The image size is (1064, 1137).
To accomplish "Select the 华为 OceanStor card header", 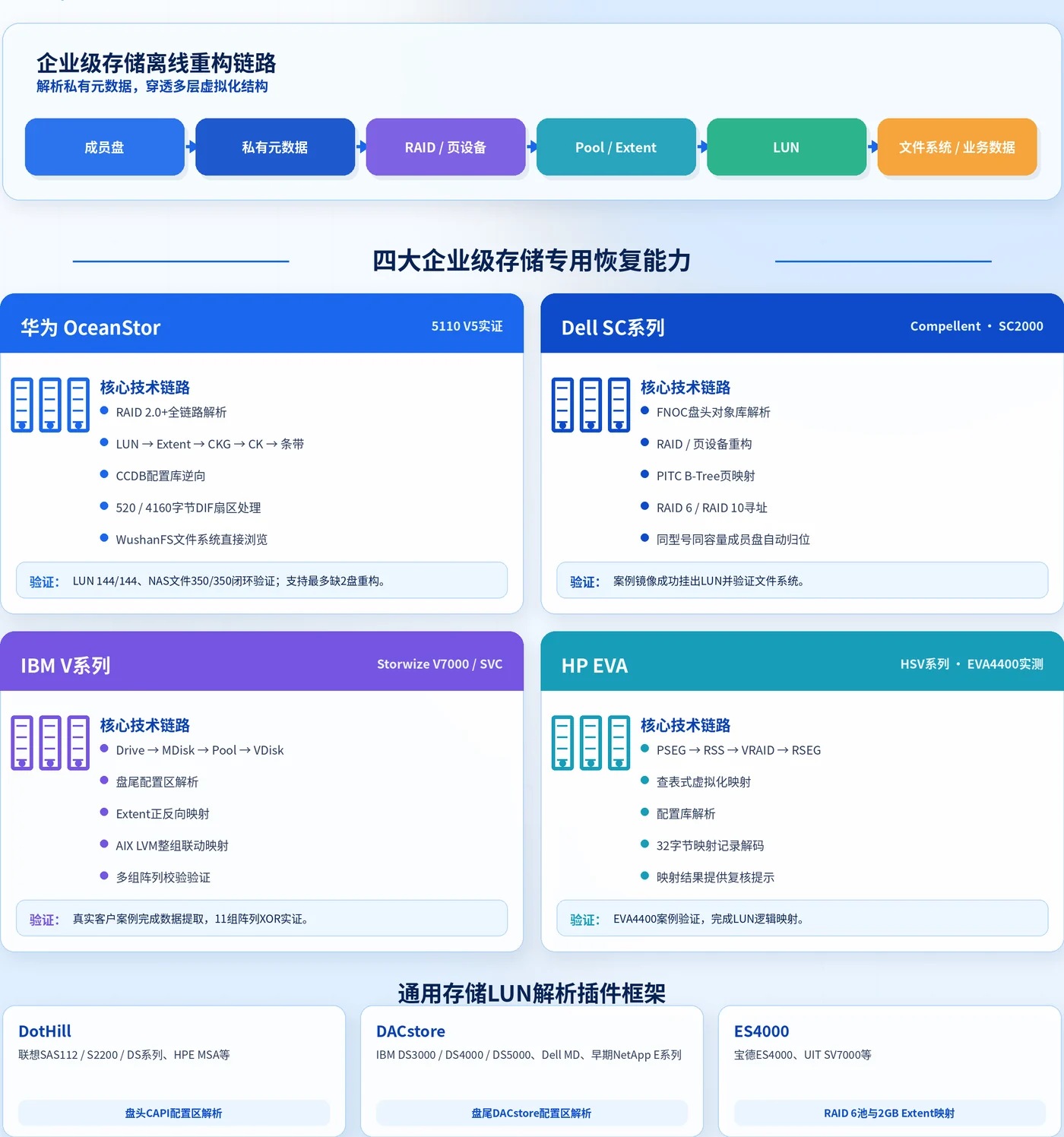I will (x=261, y=324).
